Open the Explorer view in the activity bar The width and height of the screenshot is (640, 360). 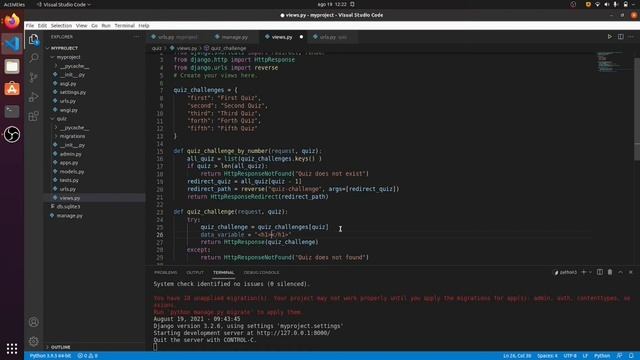point(34,39)
